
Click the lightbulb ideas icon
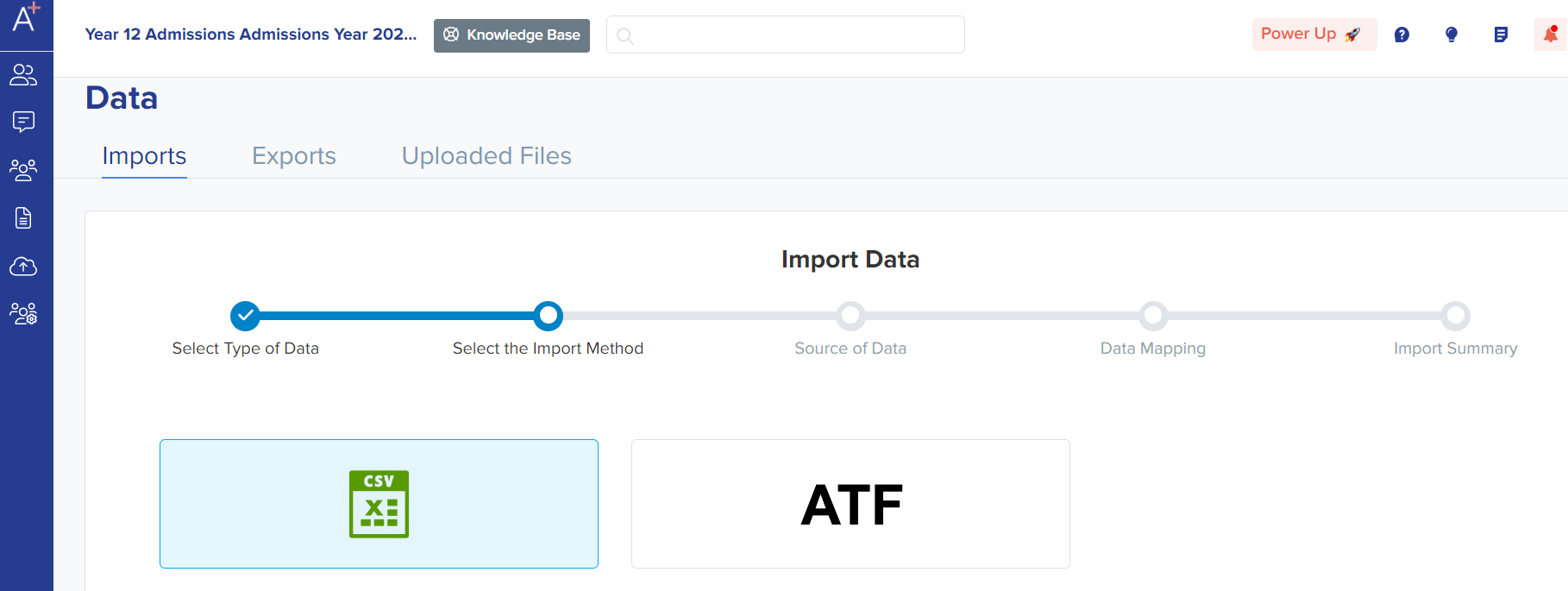tap(1451, 35)
